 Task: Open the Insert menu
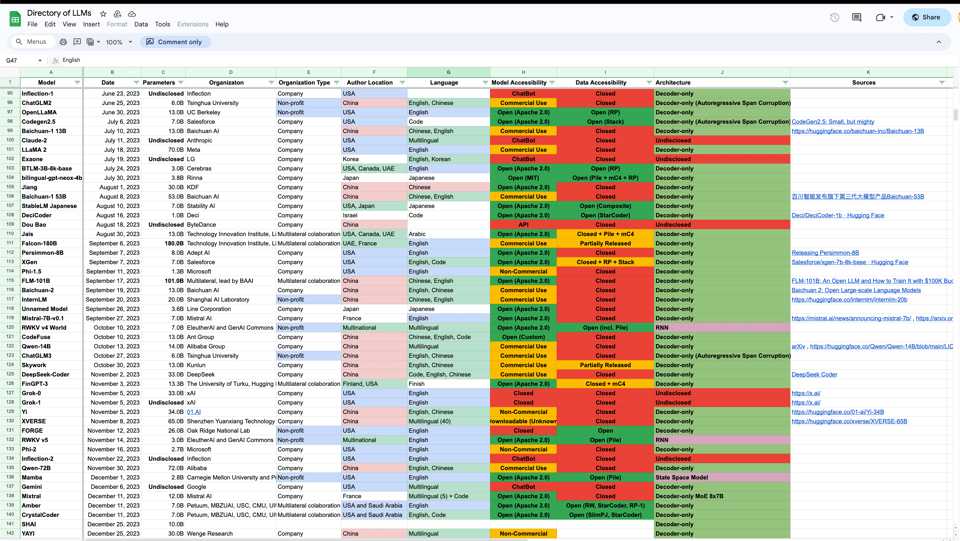[91, 24]
